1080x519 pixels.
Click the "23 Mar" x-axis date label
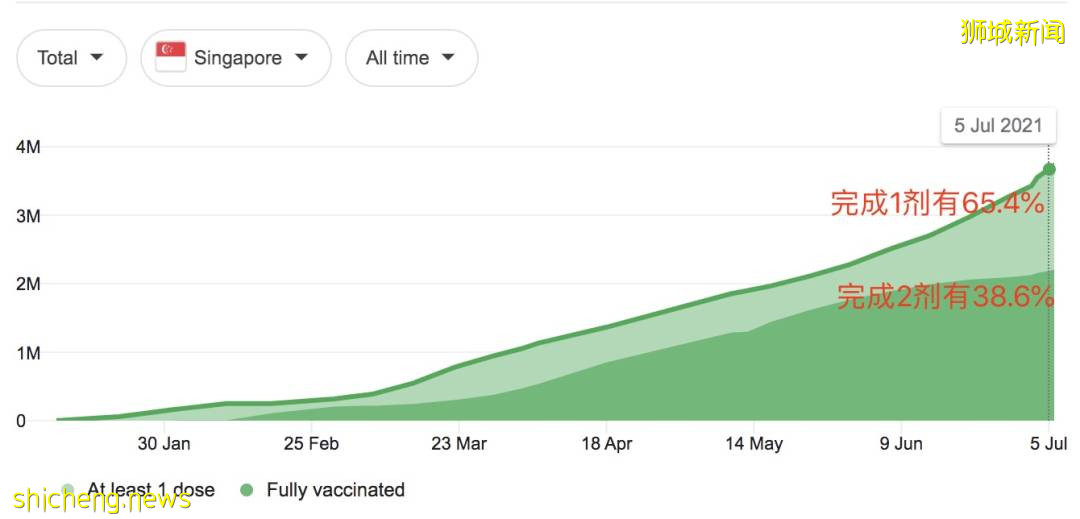tap(459, 443)
